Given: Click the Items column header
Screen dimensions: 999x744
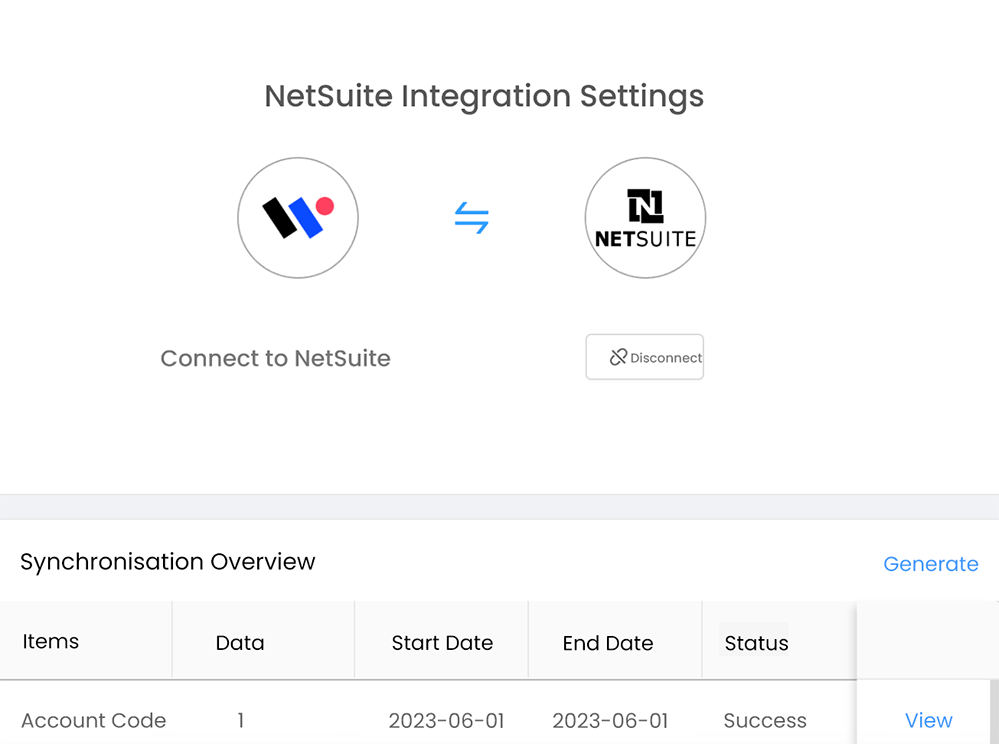Looking at the screenshot, I should click(x=50, y=641).
